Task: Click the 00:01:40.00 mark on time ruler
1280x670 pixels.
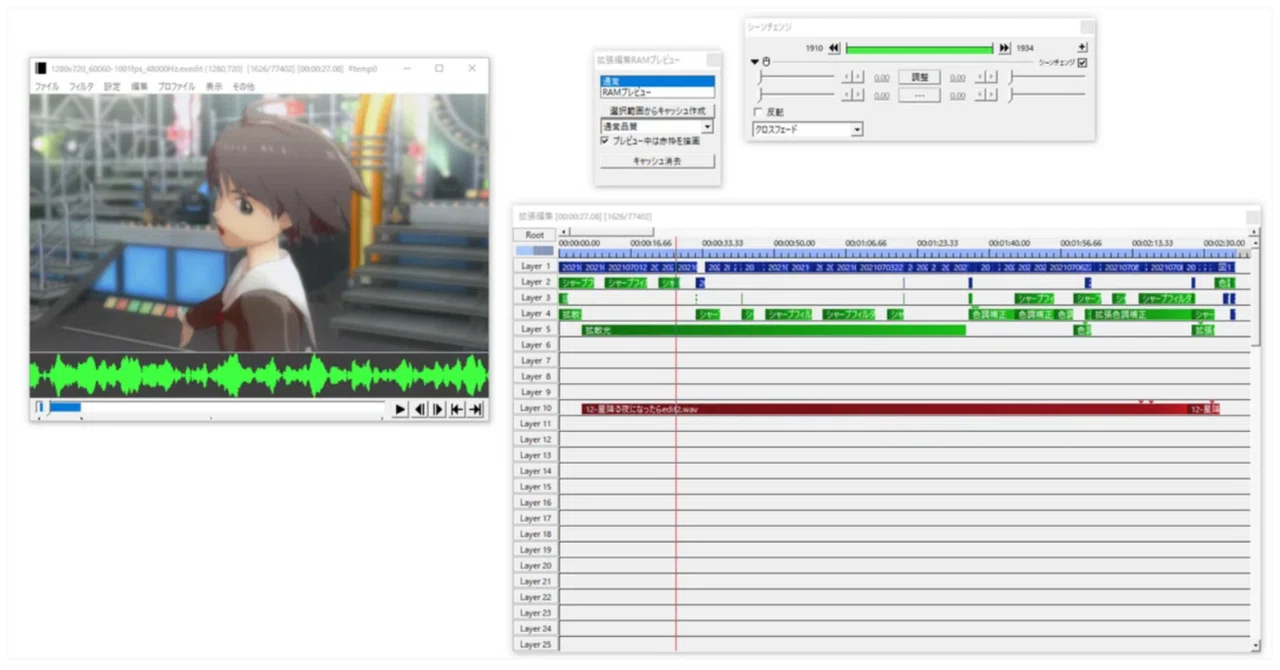Action: [x=1008, y=243]
